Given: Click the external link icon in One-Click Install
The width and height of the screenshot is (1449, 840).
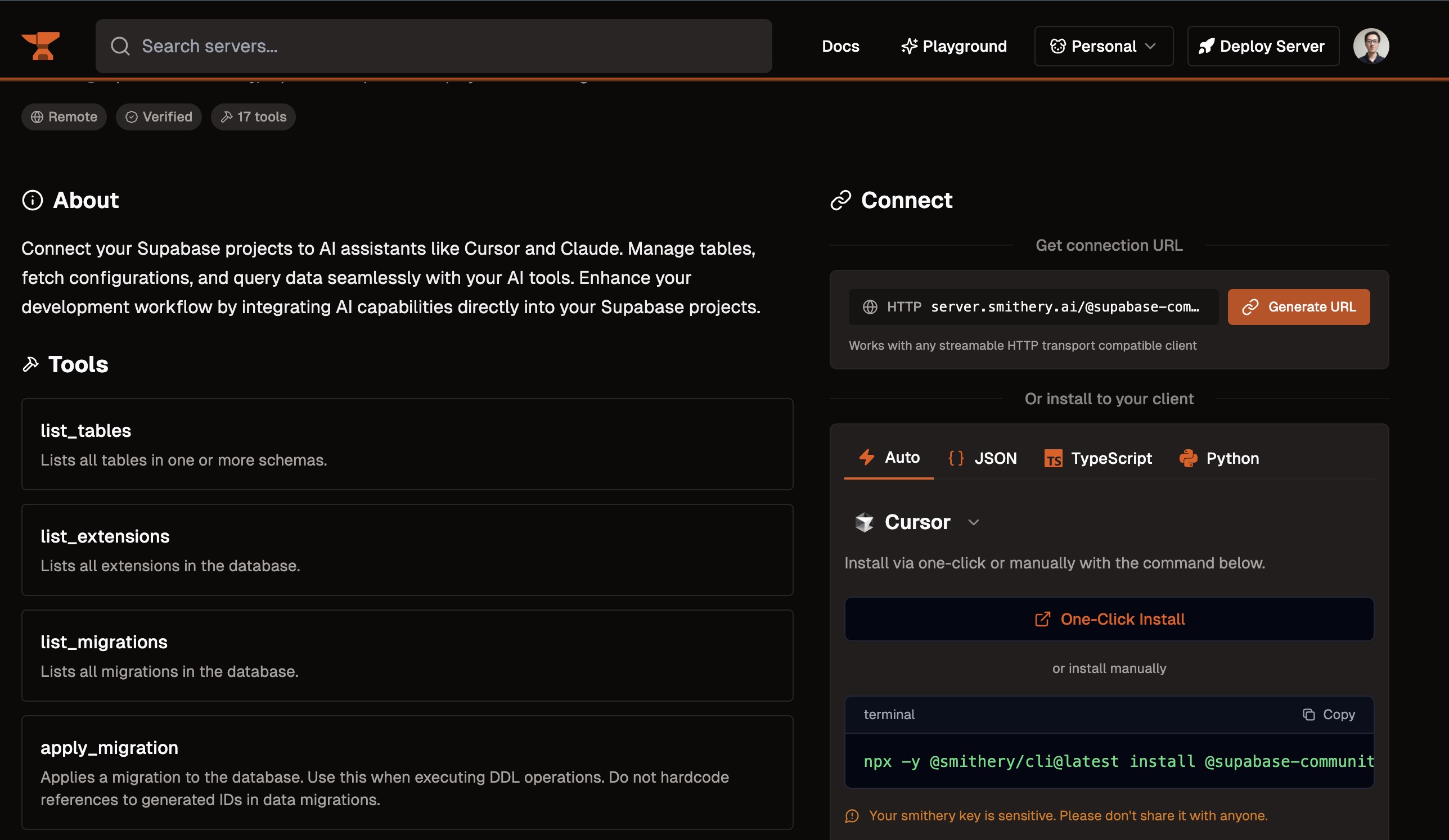Looking at the screenshot, I should (1042, 619).
